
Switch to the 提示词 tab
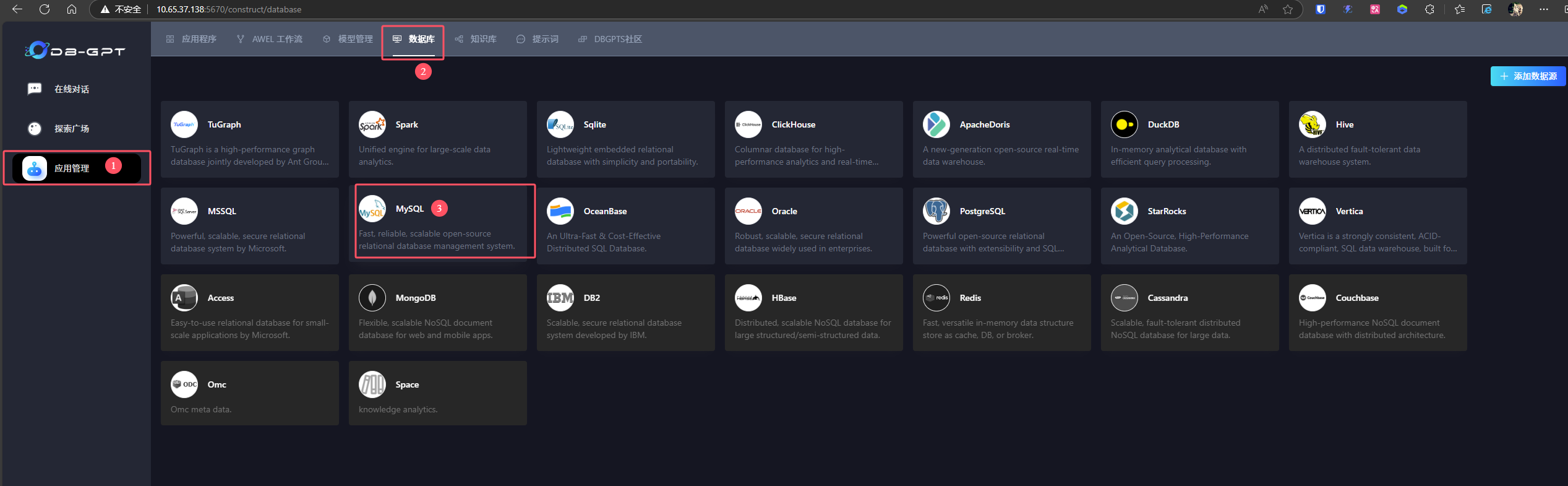pyautogui.click(x=538, y=39)
